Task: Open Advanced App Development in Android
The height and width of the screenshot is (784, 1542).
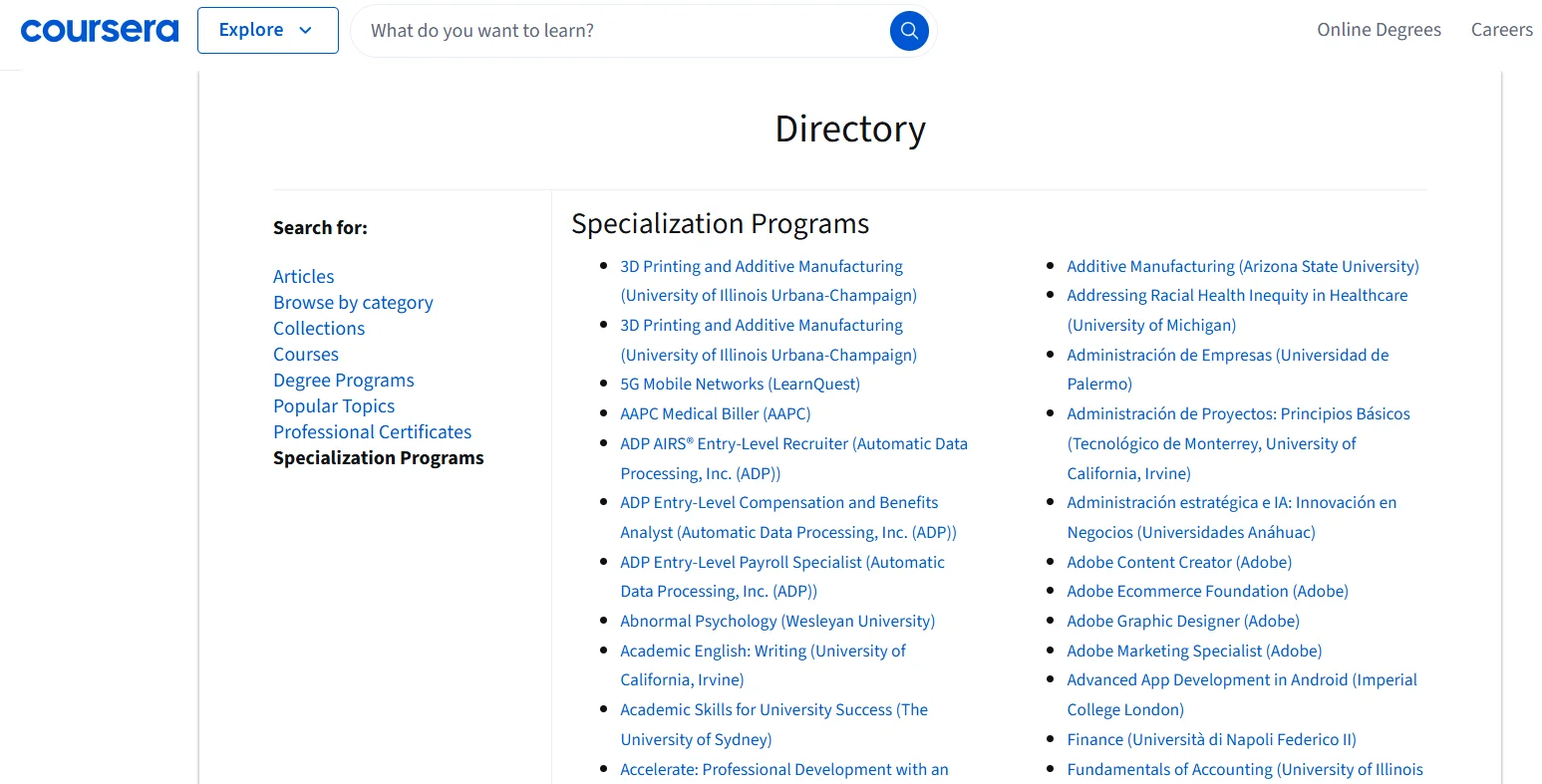Action: [1241, 679]
